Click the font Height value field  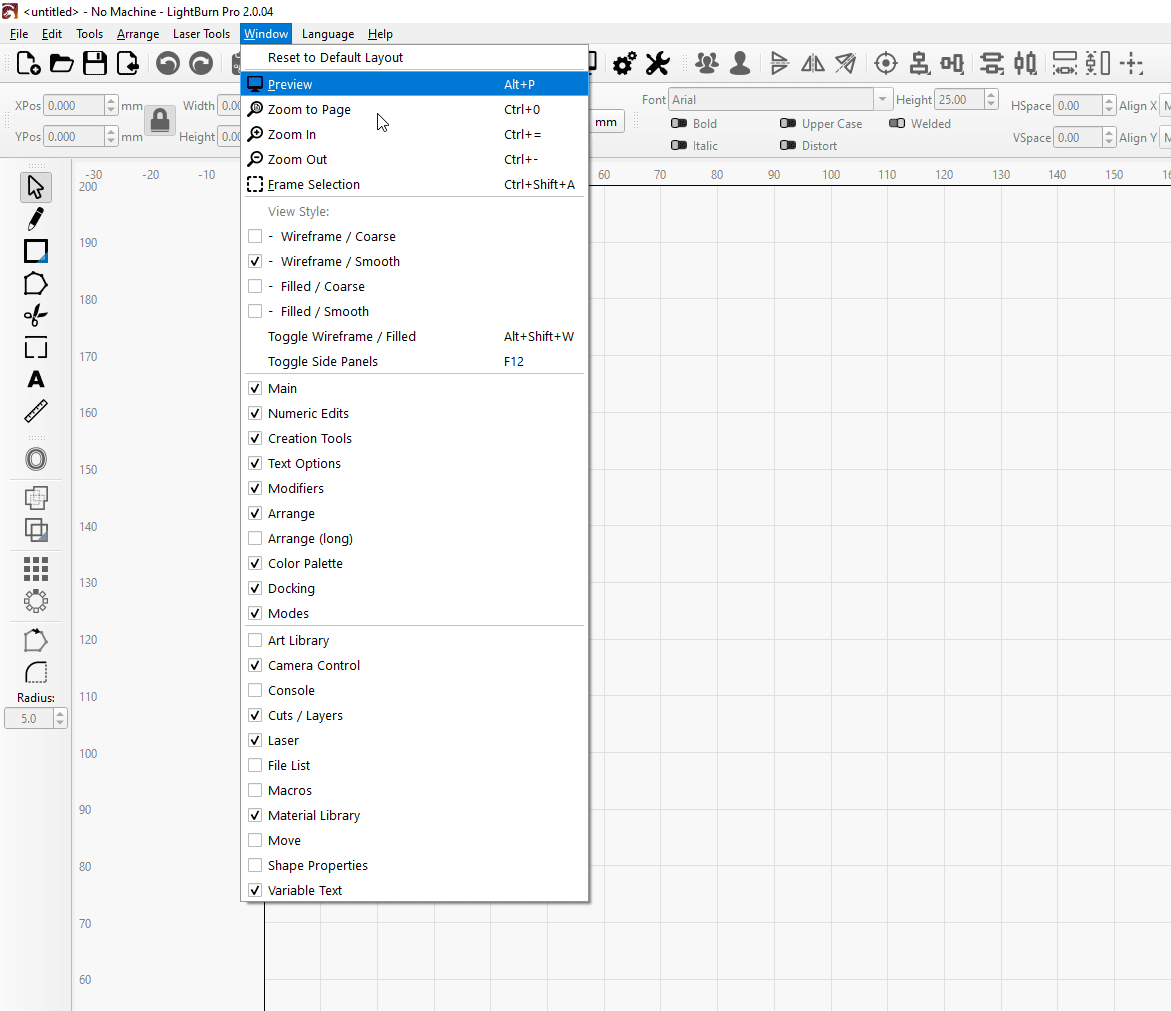960,99
